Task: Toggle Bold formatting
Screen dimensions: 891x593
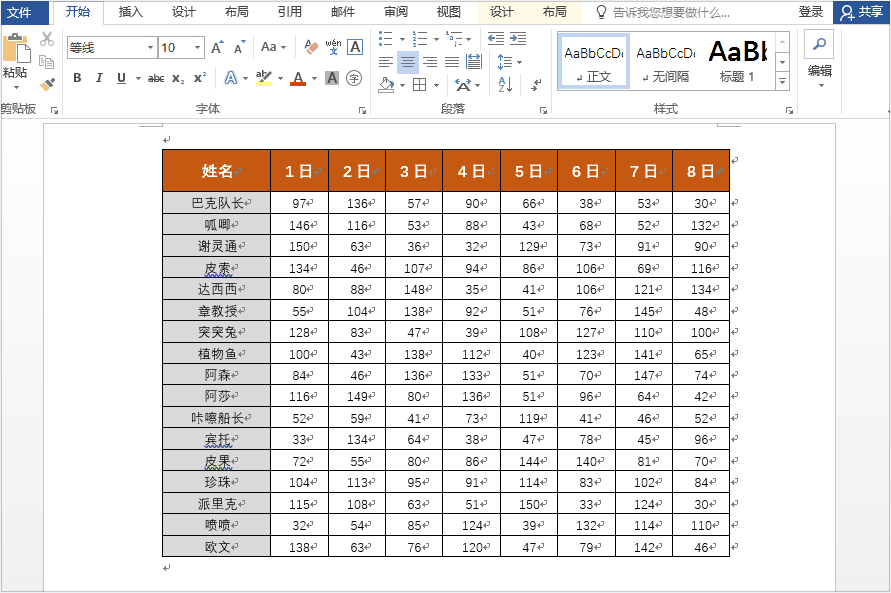Action: 77,78
